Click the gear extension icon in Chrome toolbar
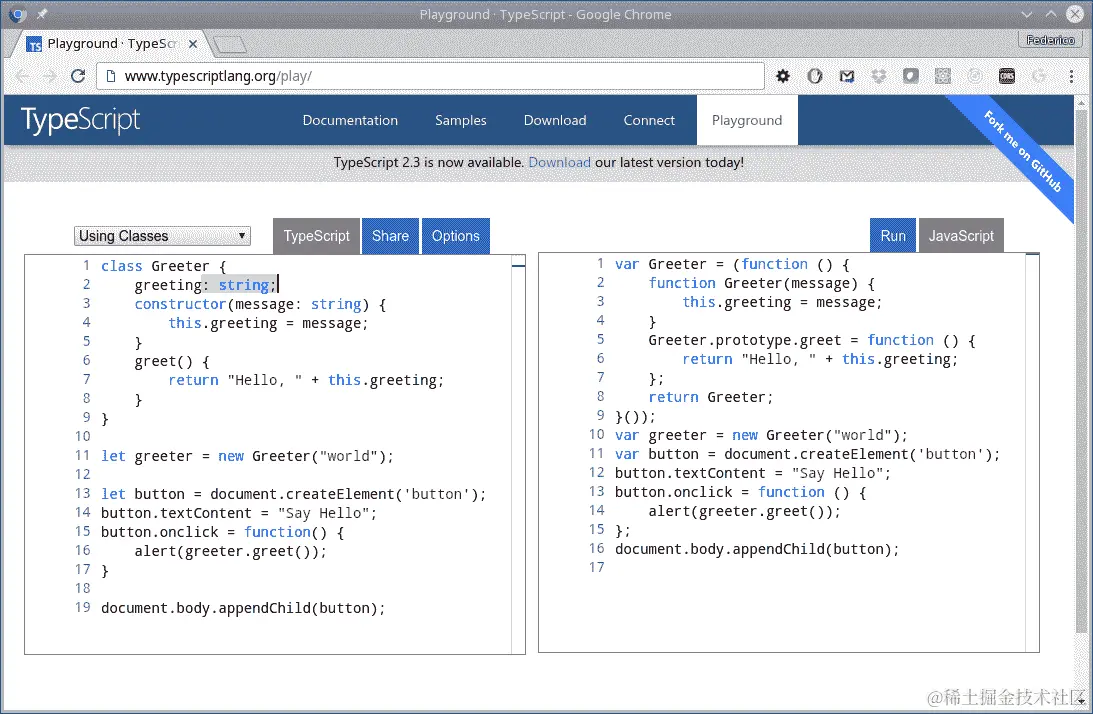Screen dimensions: 1093x714 pos(783,76)
